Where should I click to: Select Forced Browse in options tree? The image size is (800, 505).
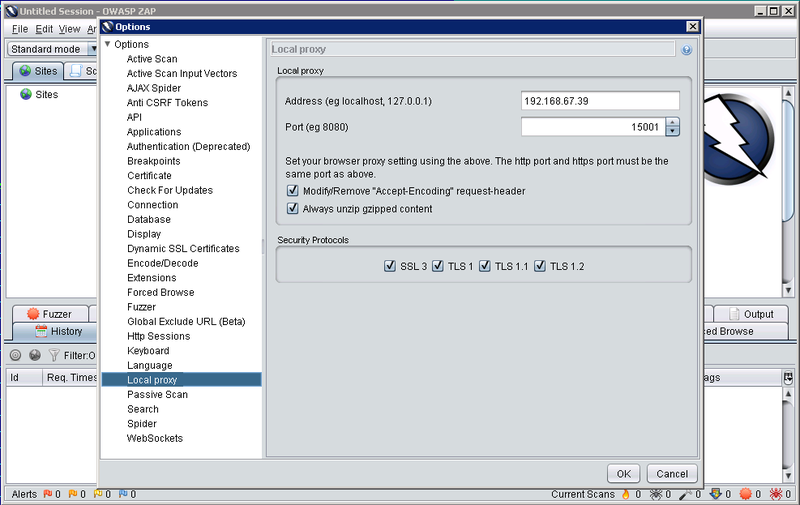(x=161, y=292)
